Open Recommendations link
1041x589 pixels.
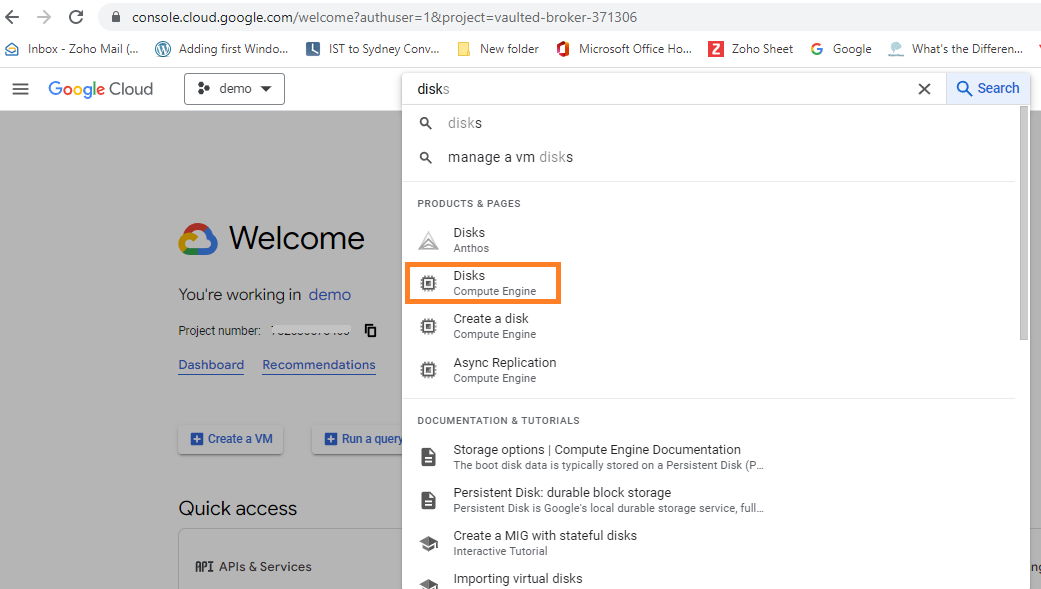click(x=319, y=365)
